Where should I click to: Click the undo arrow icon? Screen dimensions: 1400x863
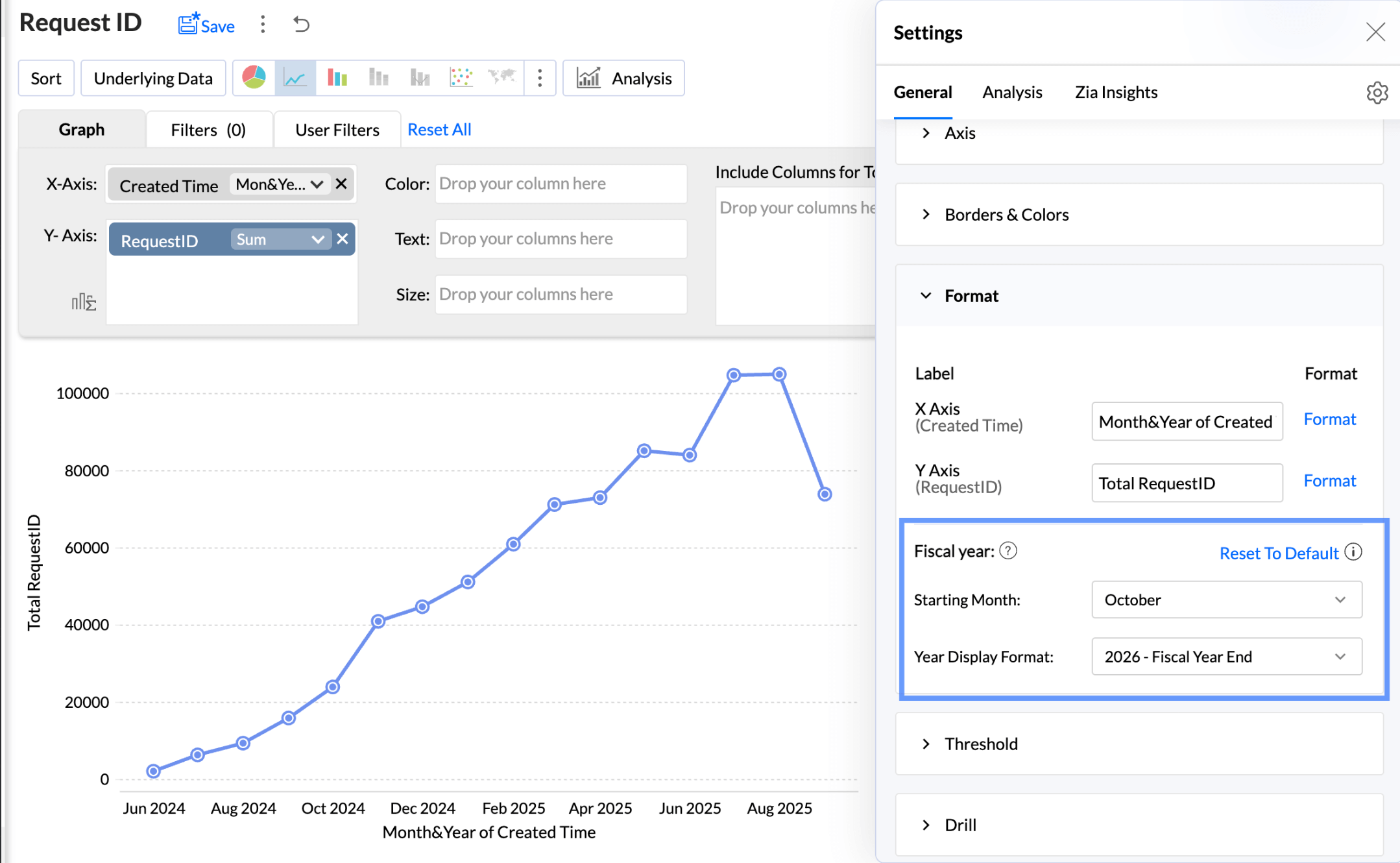(x=301, y=25)
